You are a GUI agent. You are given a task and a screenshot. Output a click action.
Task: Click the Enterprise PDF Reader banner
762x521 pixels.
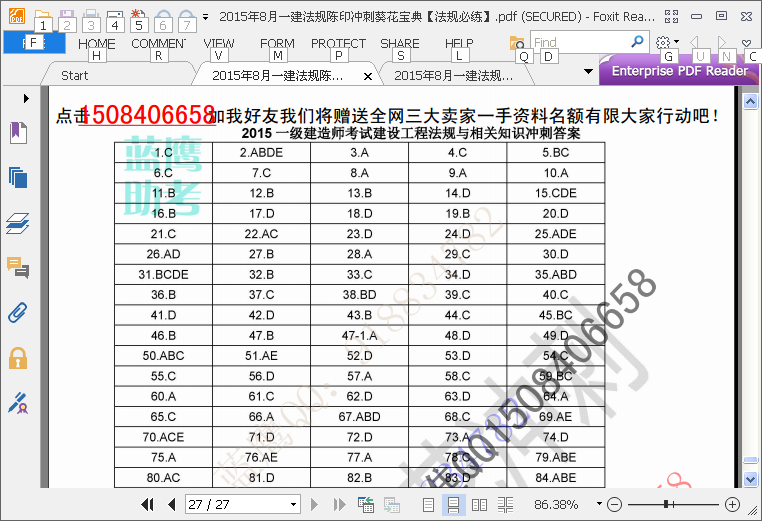(x=679, y=71)
